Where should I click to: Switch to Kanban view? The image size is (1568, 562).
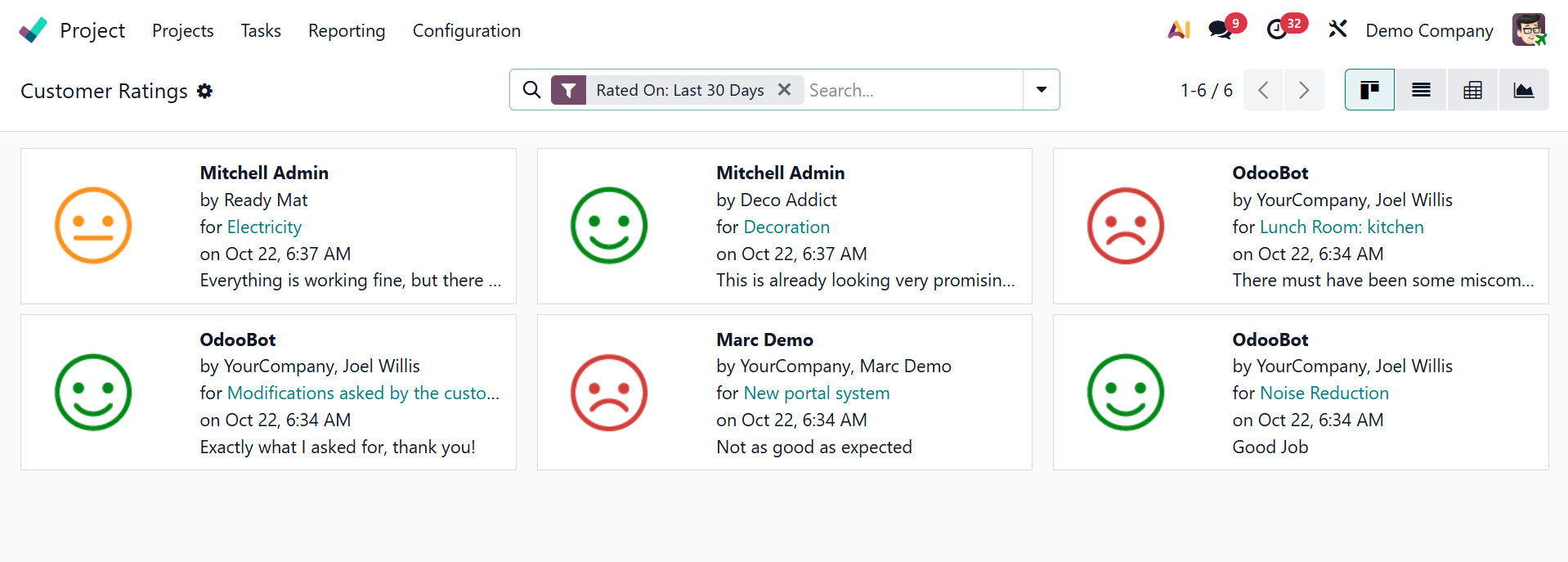[1369, 90]
